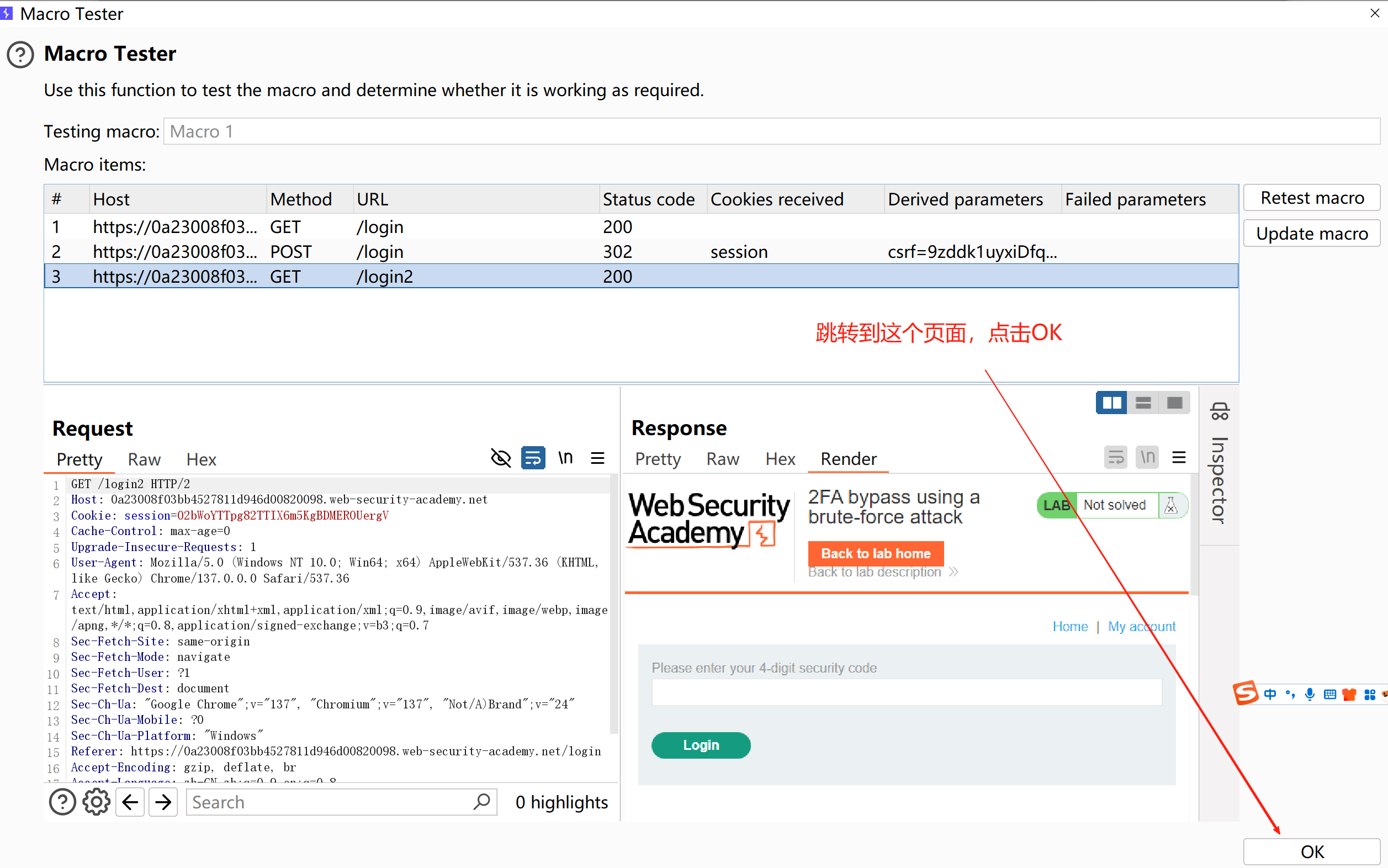Select side-by-side layout icon
Screen dimensions: 1388x868
[x=1111, y=403]
